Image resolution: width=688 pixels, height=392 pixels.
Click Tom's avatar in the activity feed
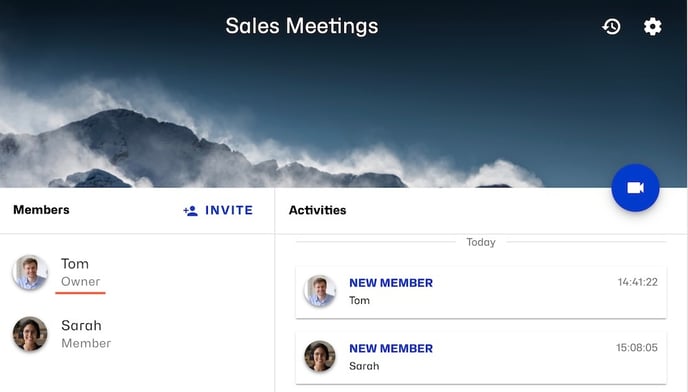click(x=320, y=291)
